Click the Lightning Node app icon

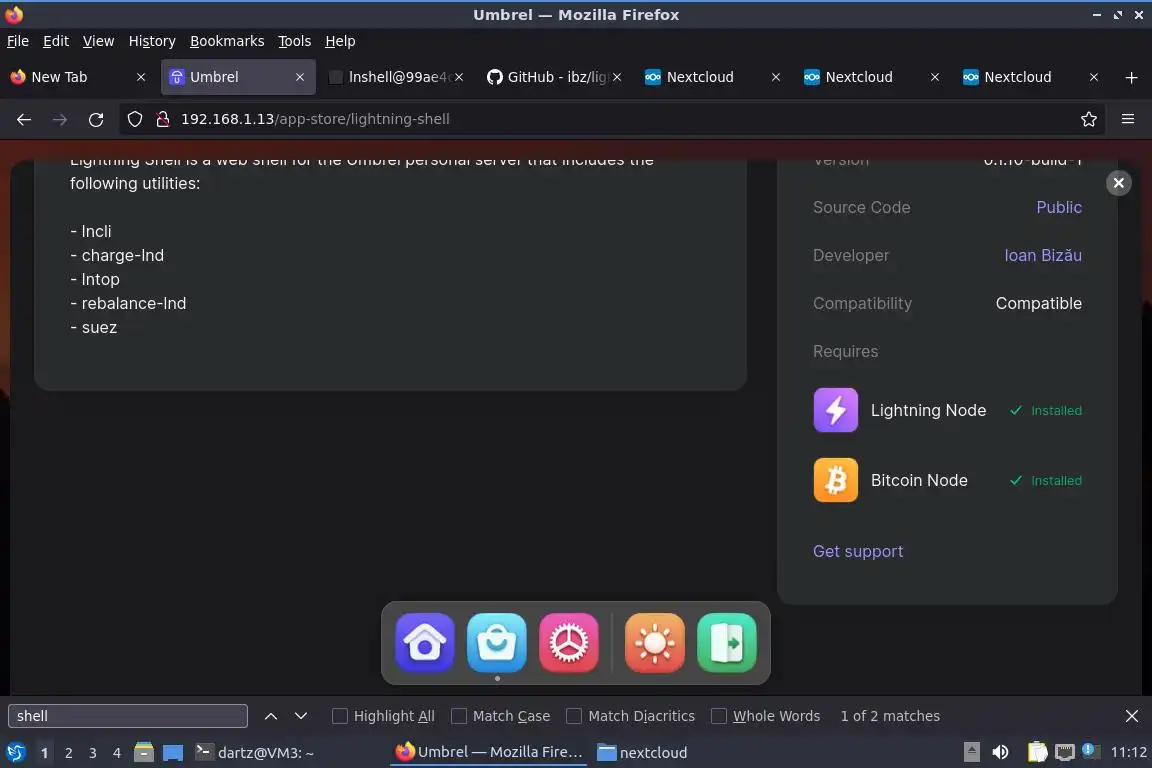(835, 410)
